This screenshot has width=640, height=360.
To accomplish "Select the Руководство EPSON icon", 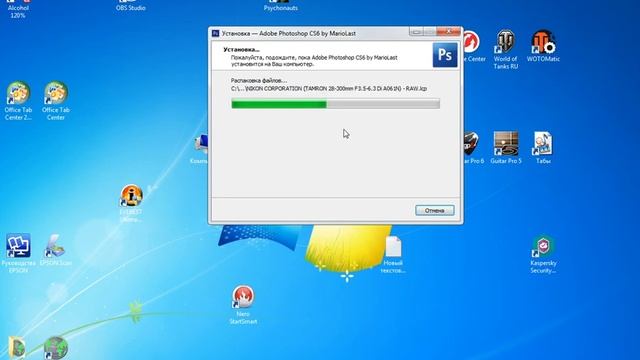I will pos(18,253).
